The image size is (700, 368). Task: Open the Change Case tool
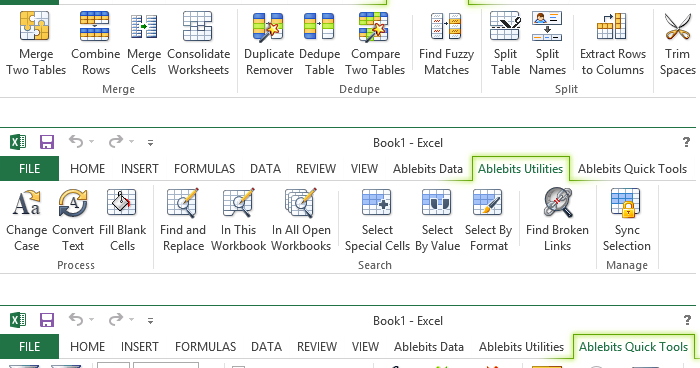point(26,220)
